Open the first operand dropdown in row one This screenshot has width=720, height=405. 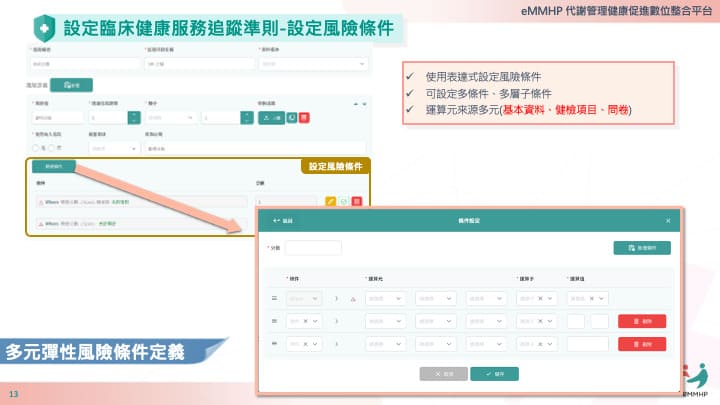click(385, 298)
